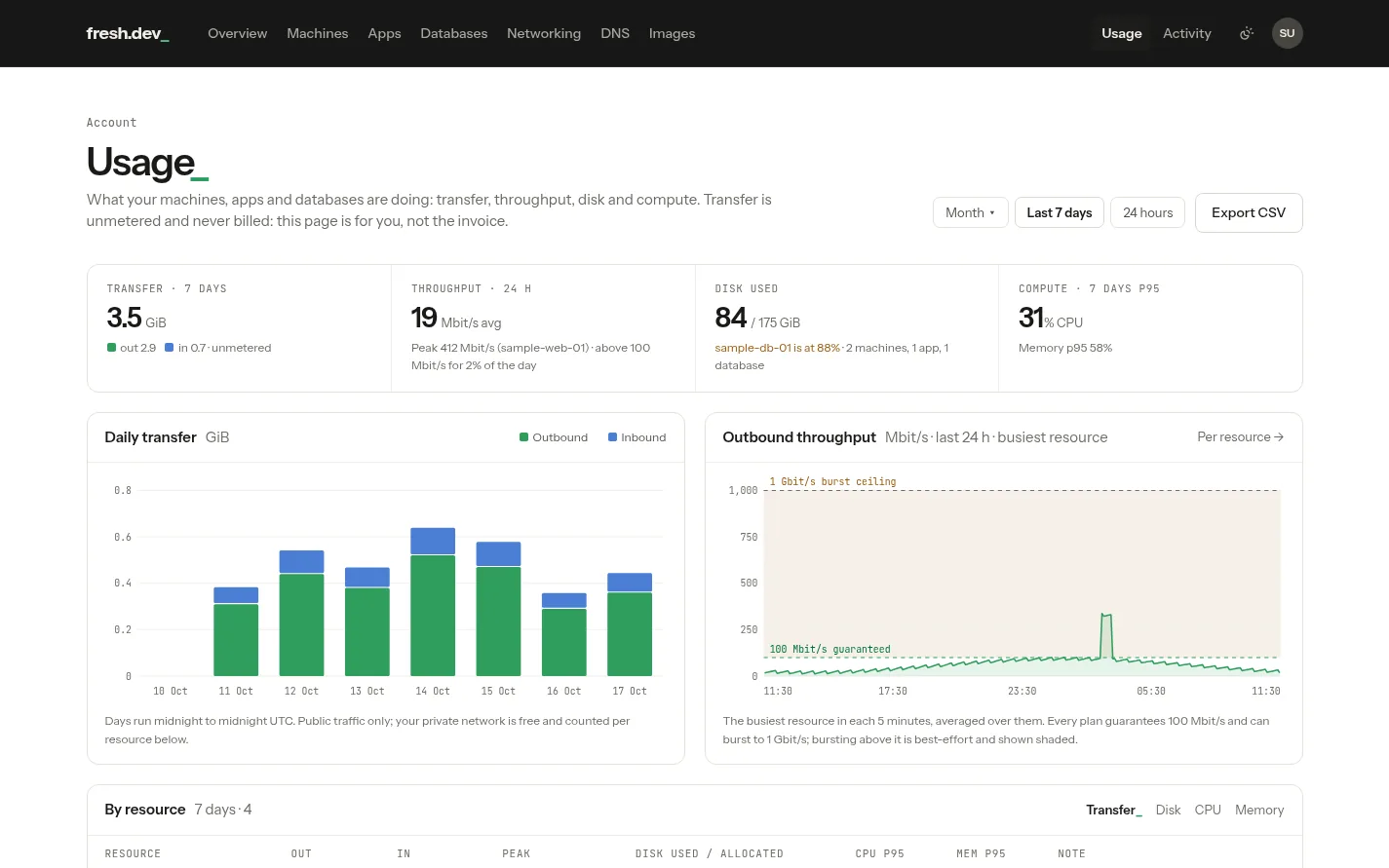Click the 3.5 GiB transfer value
The width and height of the screenshot is (1389, 868).
click(136, 319)
